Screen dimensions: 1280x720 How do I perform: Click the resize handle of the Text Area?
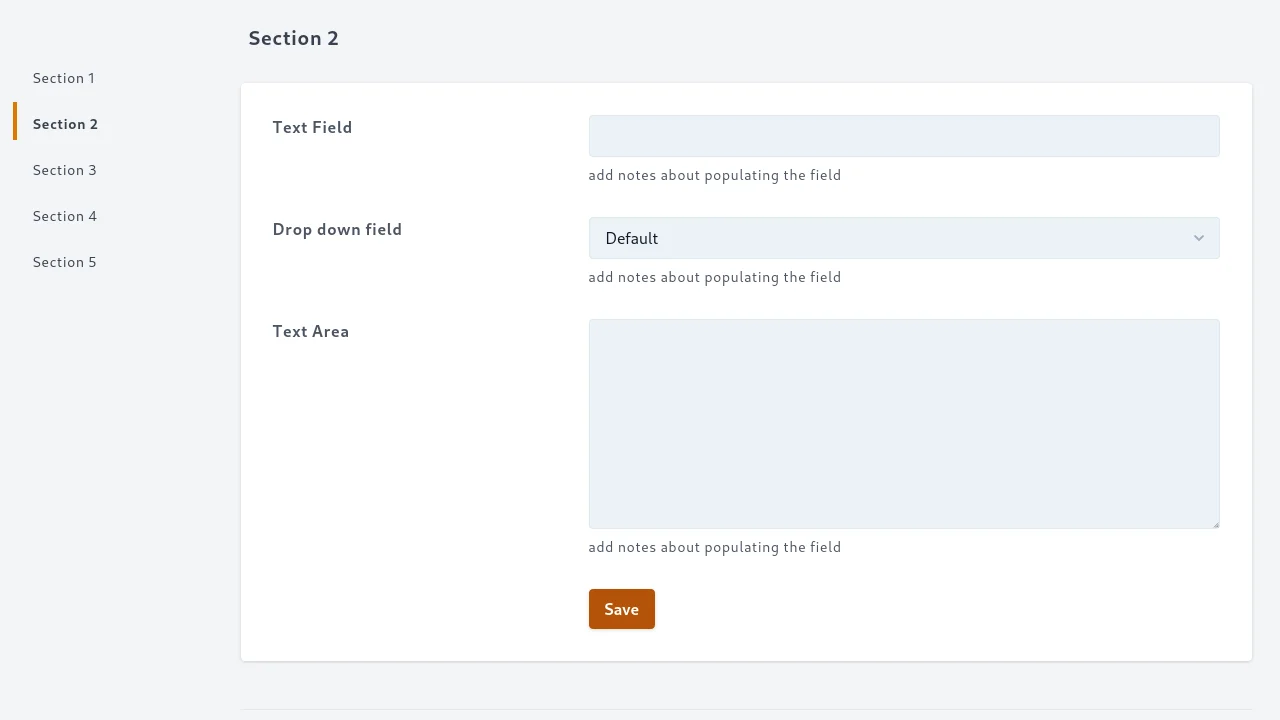pyautogui.click(x=1215, y=524)
